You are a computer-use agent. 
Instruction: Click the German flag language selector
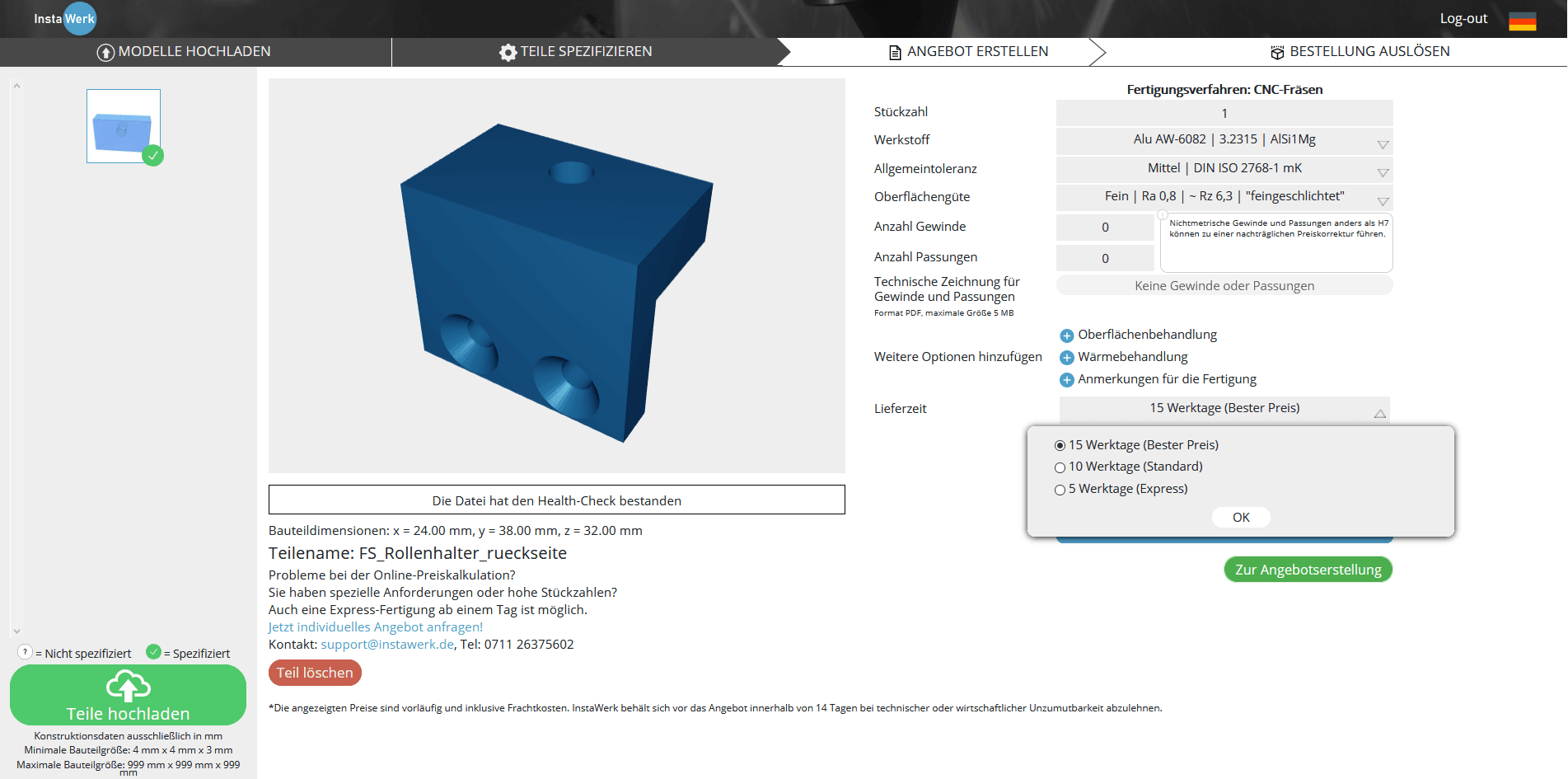[x=1521, y=21]
